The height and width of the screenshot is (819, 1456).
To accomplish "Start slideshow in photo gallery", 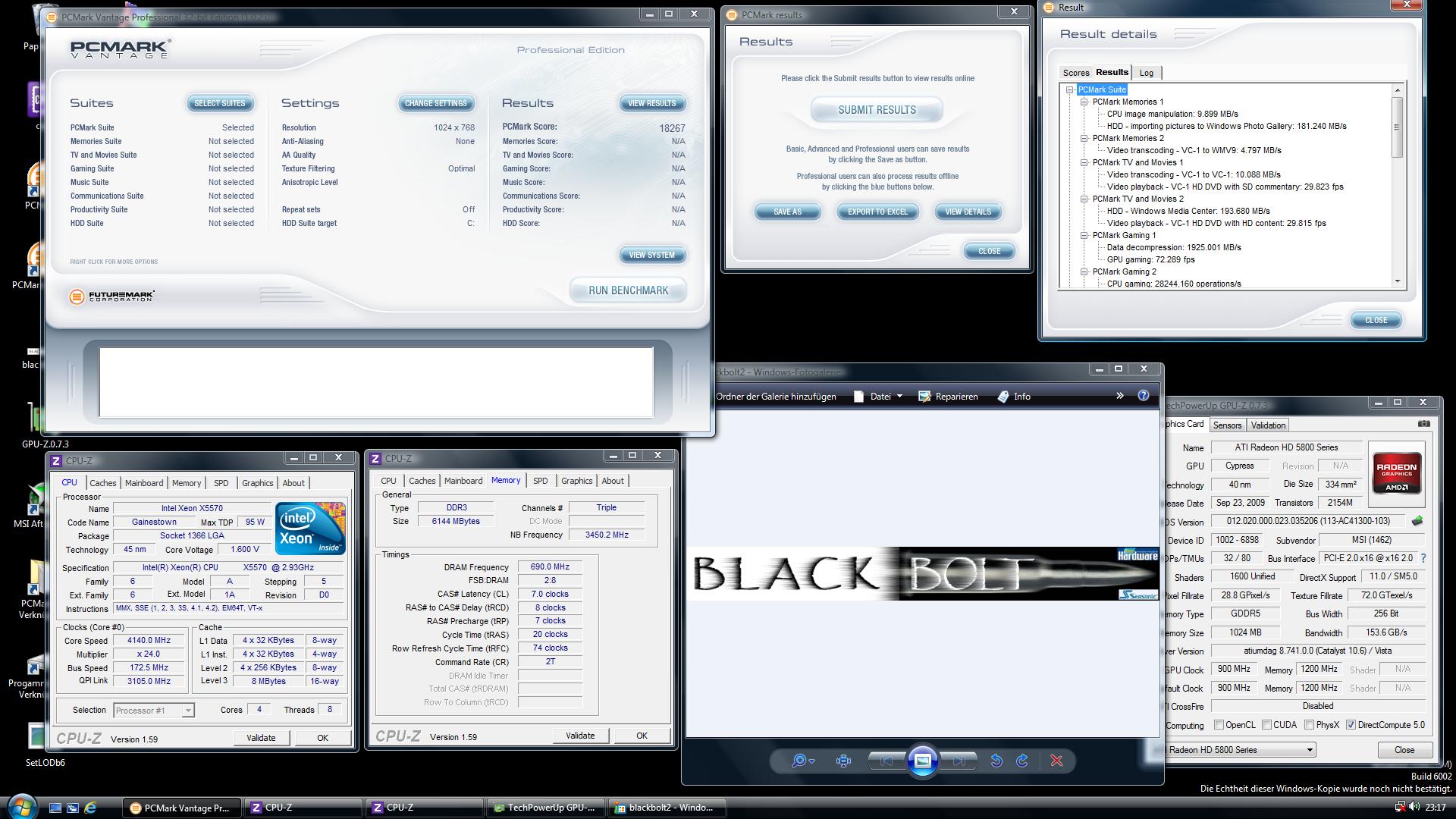I will pos(922,761).
